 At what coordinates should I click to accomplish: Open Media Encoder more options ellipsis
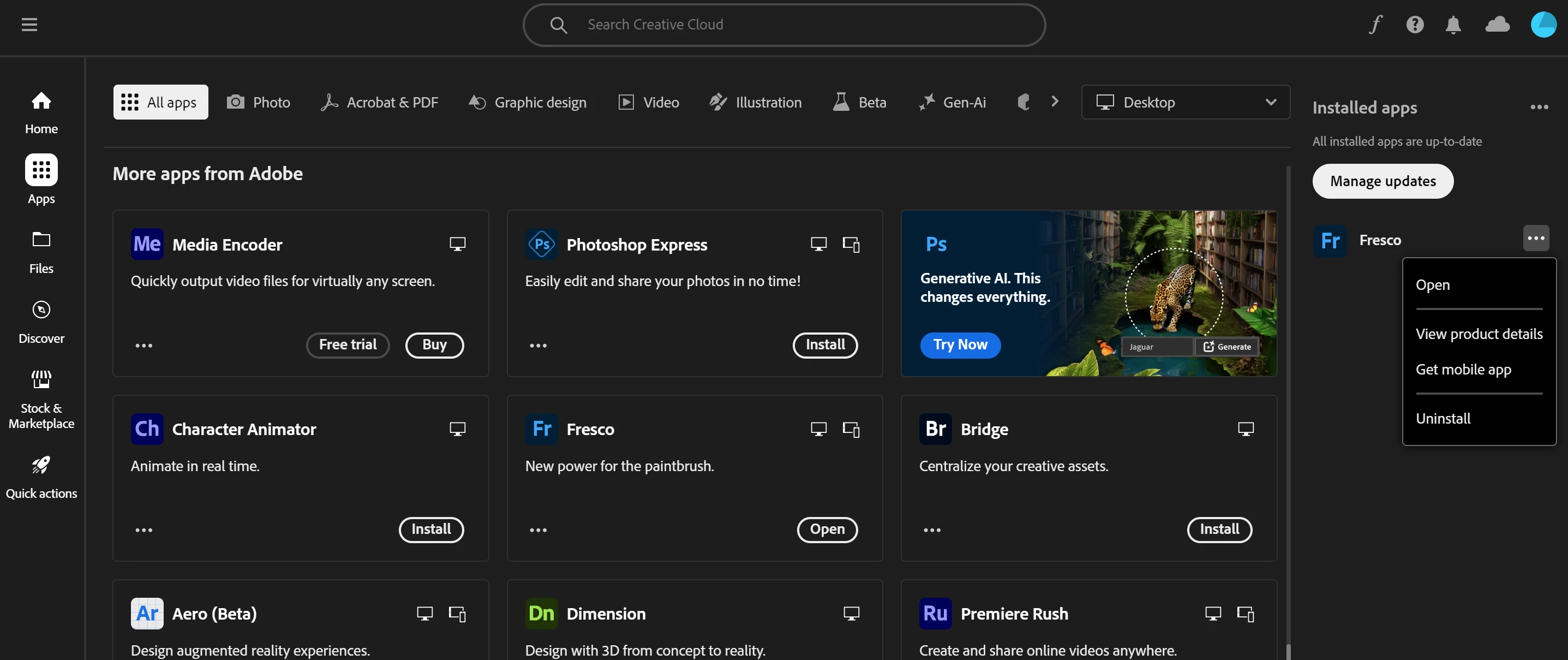click(x=143, y=345)
